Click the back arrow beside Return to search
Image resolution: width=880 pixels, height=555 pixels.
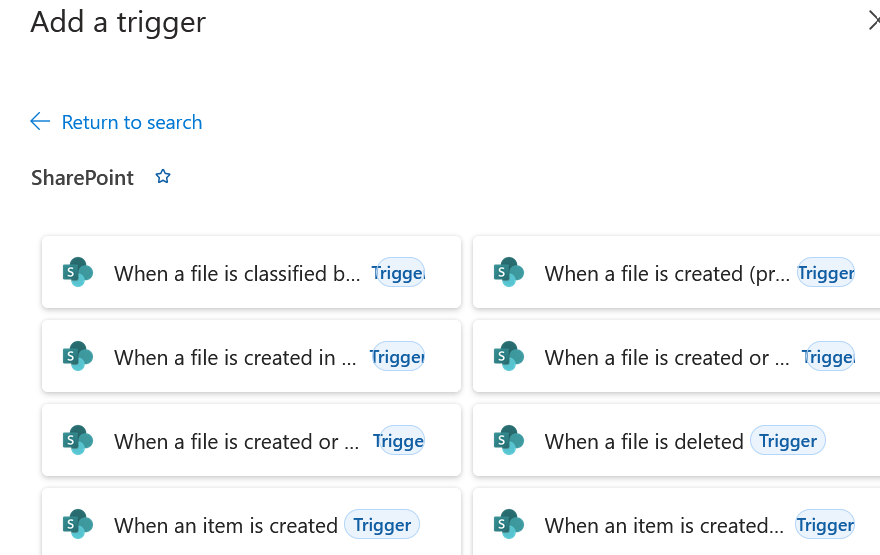coord(40,121)
